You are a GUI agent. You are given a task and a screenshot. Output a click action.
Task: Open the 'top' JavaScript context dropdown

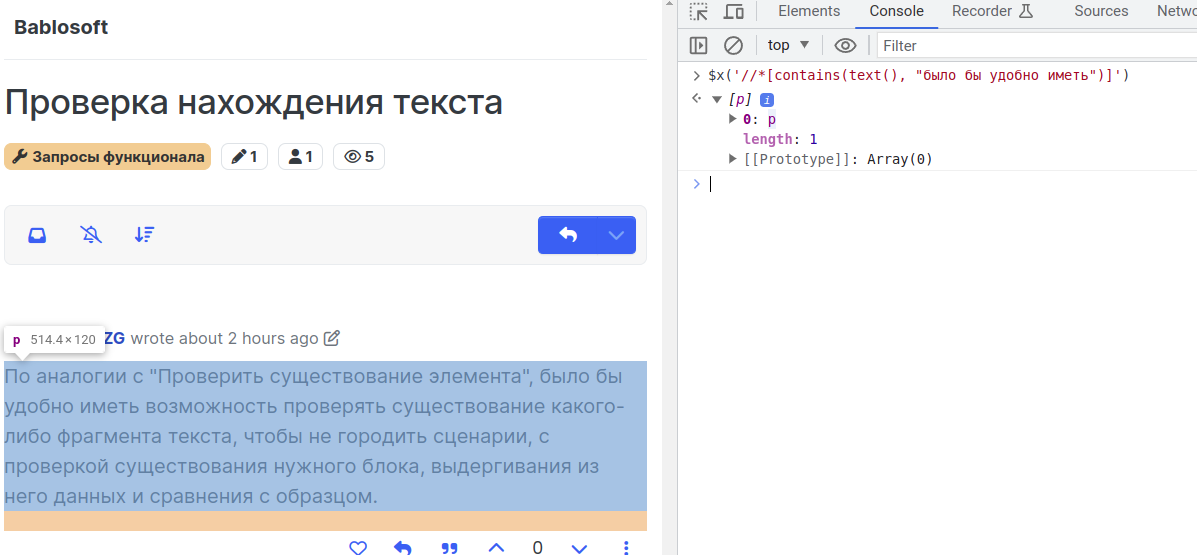pyautogui.click(x=788, y=45)
